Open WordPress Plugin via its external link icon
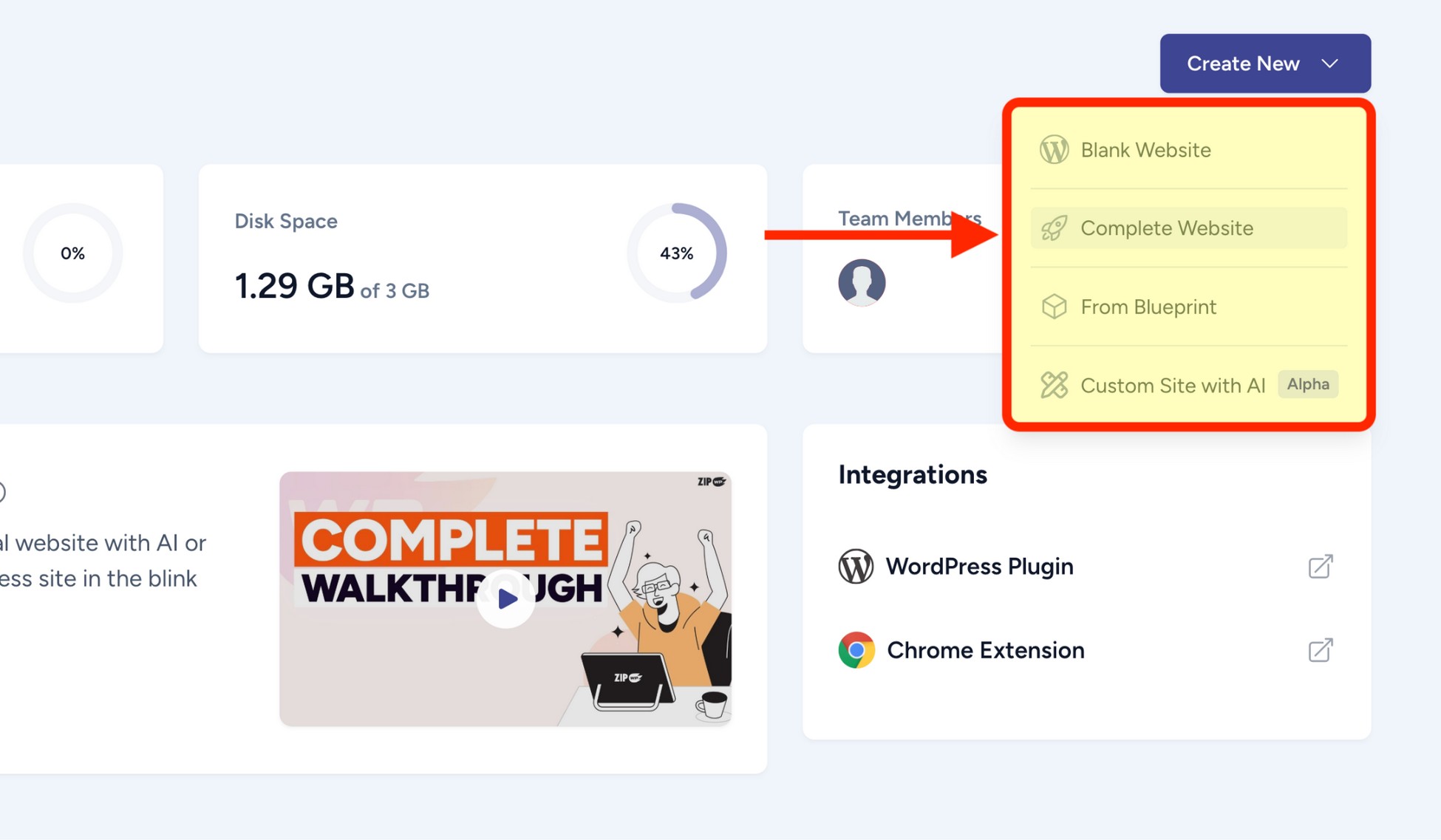The height and width of the screenshot is (840, 1441). pos(1320,567)
